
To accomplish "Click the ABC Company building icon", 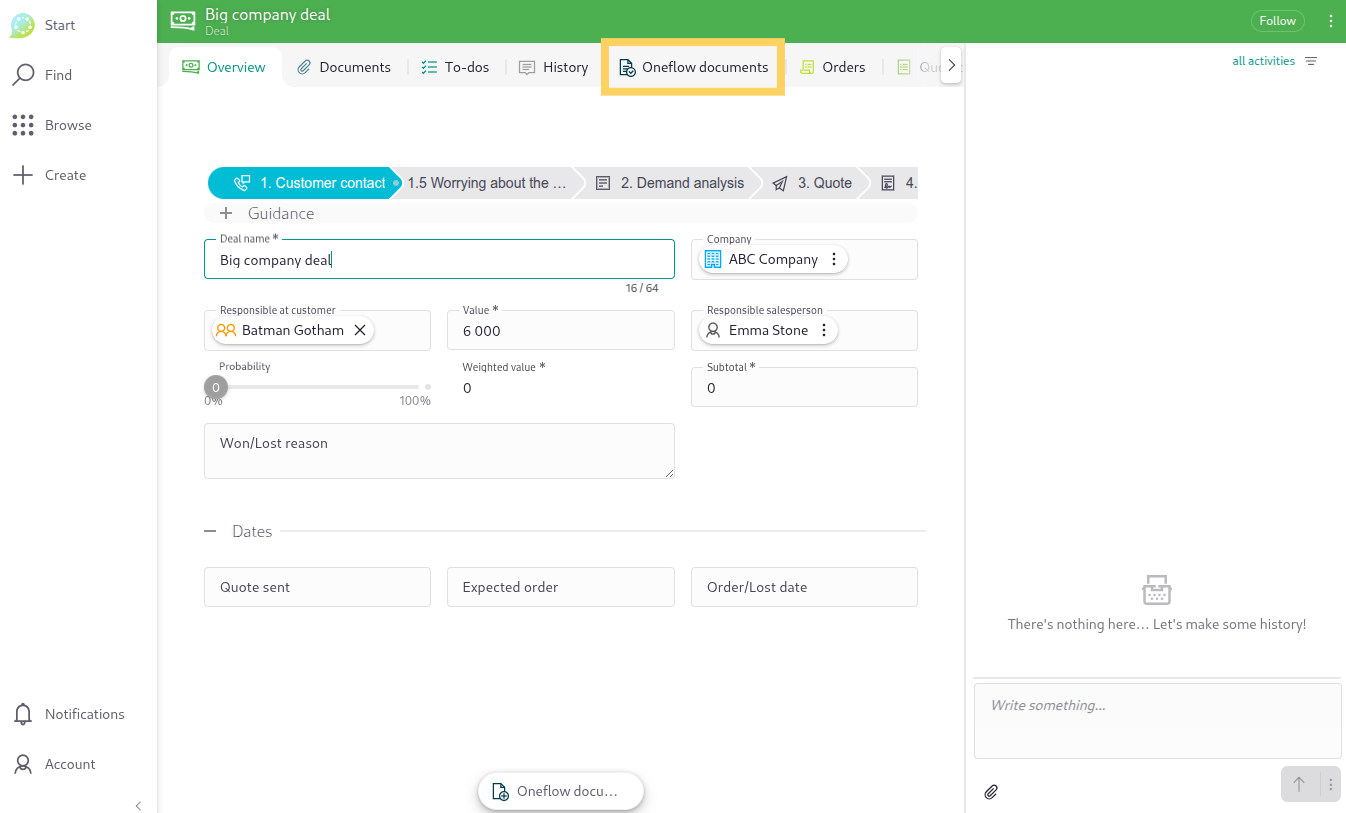I will tap(713, 259).
